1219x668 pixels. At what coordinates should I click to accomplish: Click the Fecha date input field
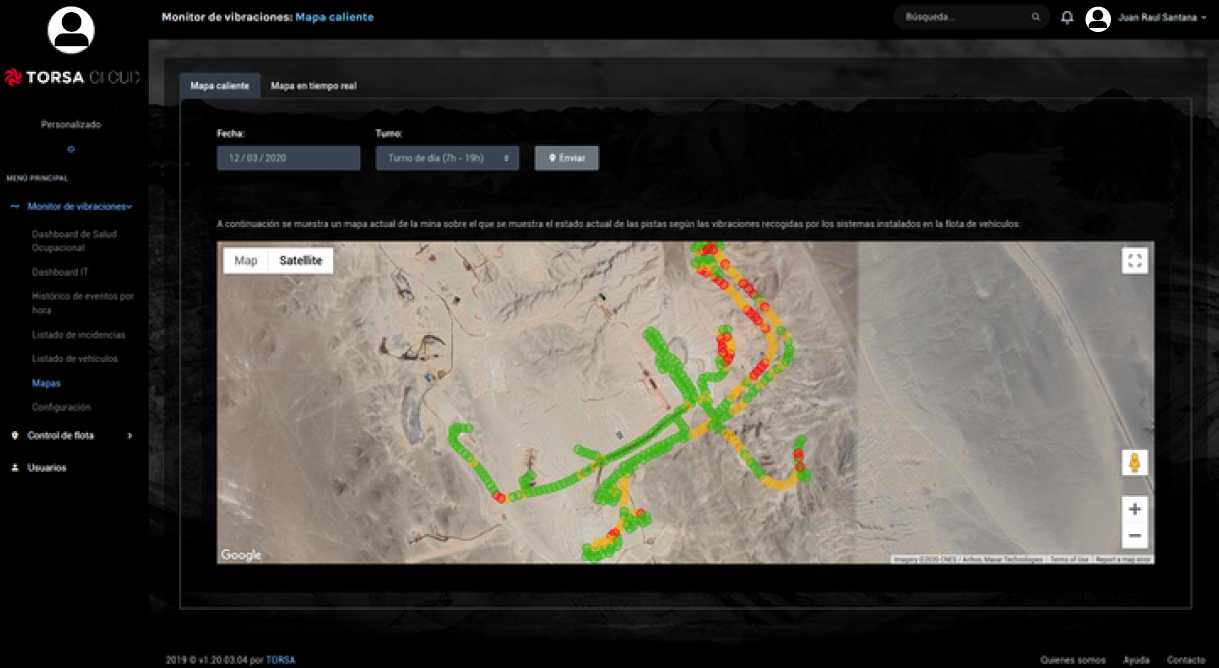tap(288, 158)
